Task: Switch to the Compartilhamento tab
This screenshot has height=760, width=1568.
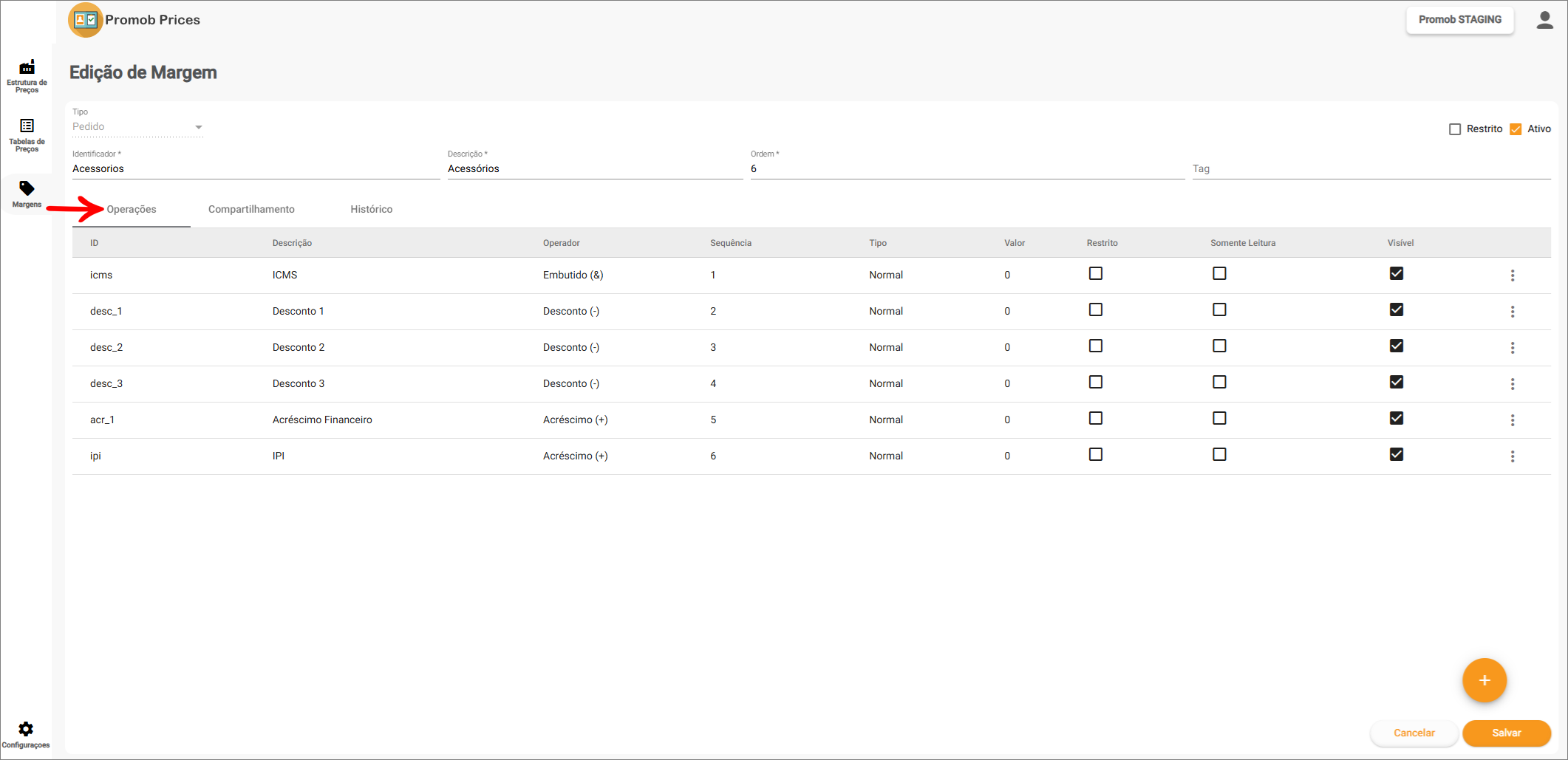Action: [x=251, y=210]
